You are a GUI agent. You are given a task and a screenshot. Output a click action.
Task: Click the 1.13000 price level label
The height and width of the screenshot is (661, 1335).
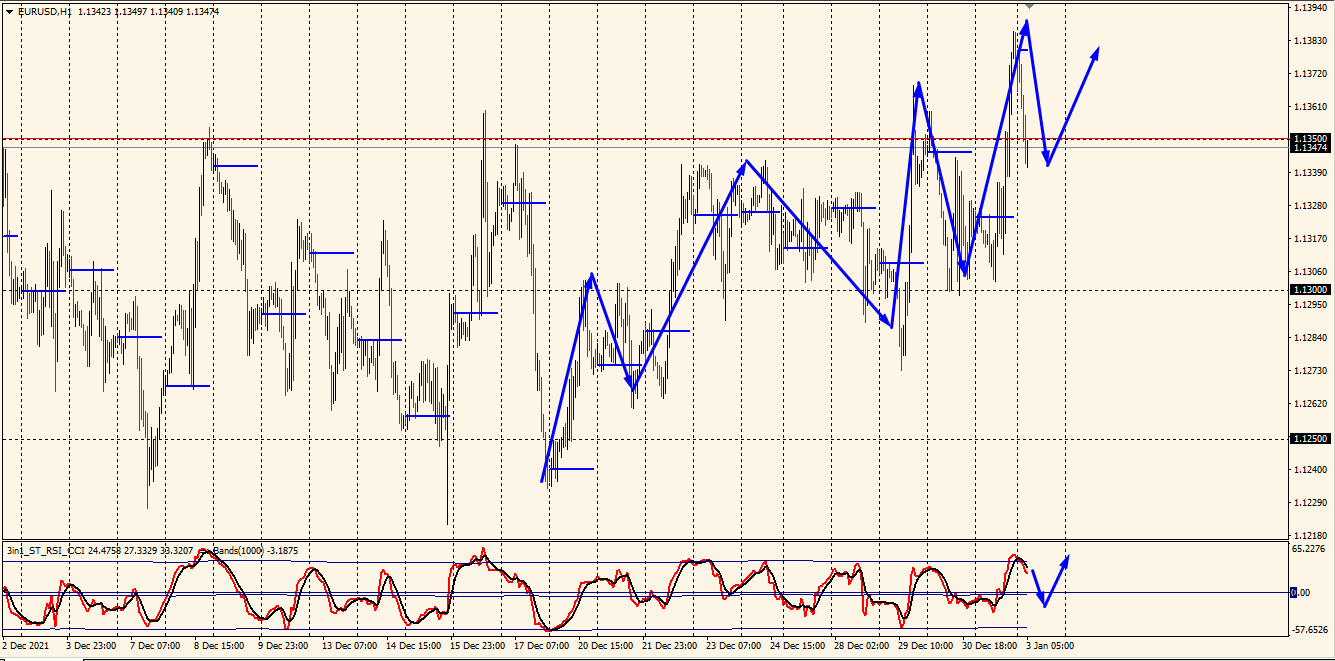1310,289
